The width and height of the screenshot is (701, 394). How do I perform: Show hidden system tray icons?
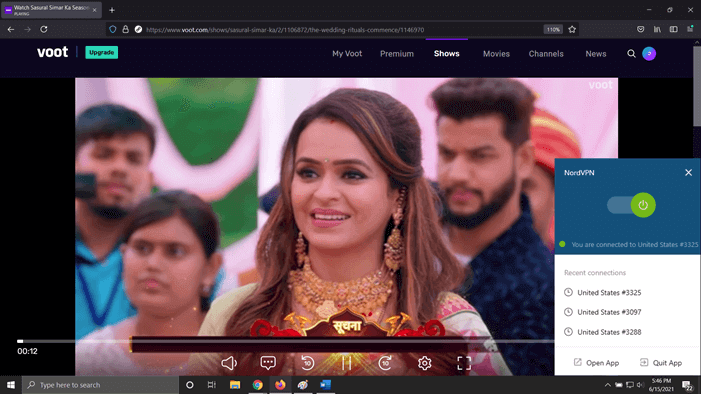tap(608, 385)
